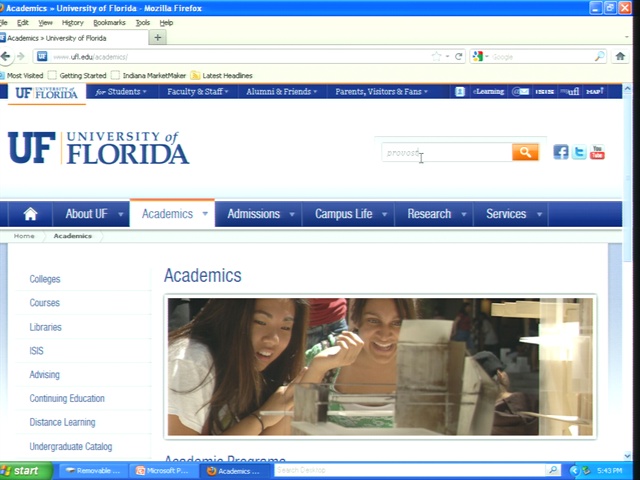Image resolution: width=640 pixels, height=480 pixels.
Task: Open the Distance Learning link
Action: [x=62, y=422]
